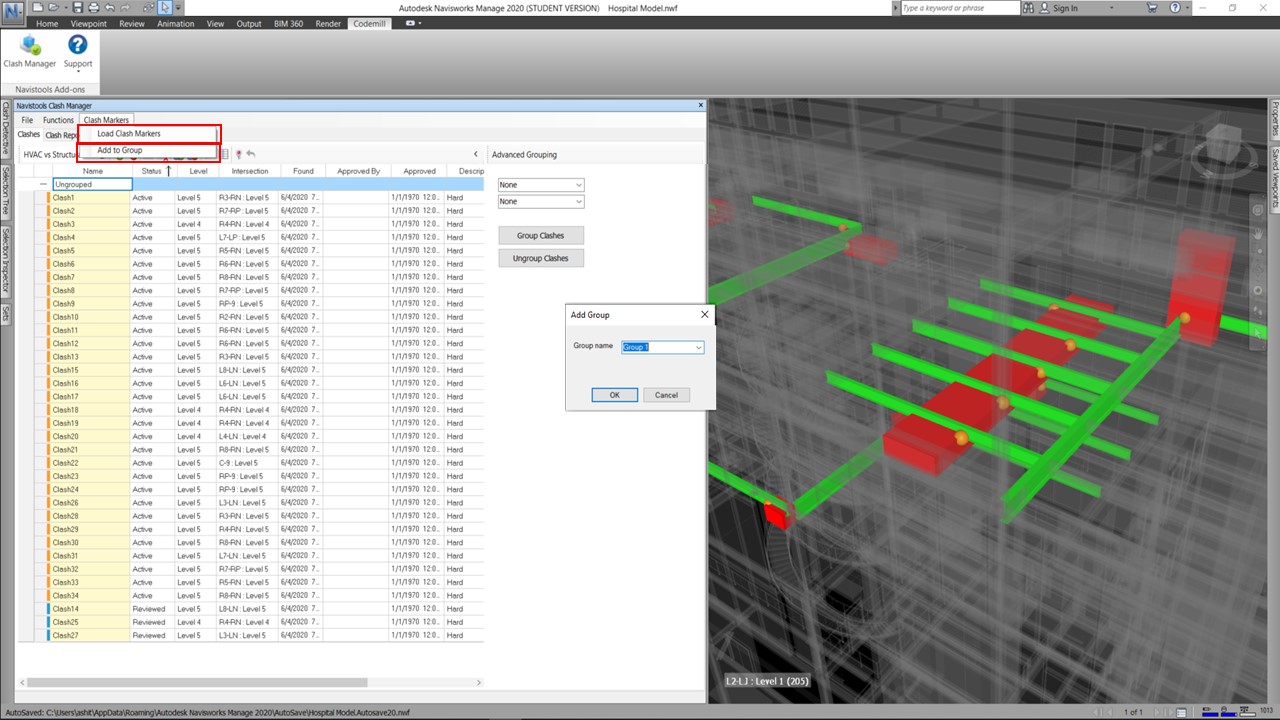
Task: Sort by the Intersection column header
Action: [x=249, y=171]
